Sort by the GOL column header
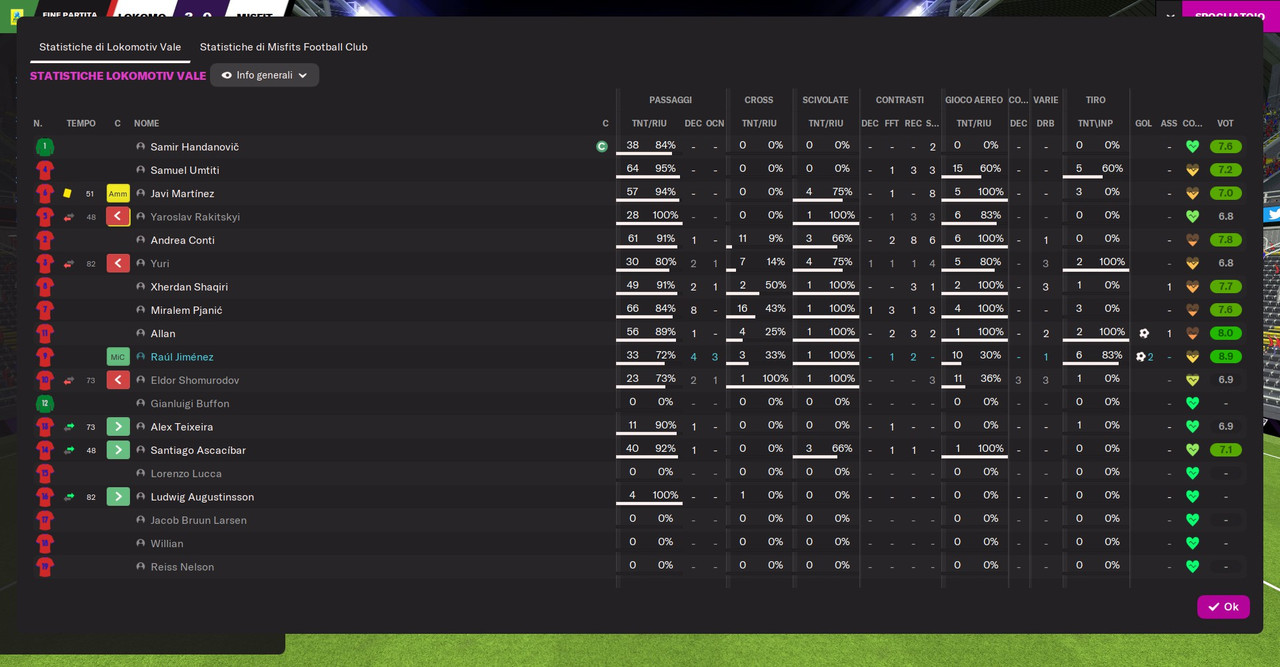The image size is (1280, 667). pos(1144,124)
